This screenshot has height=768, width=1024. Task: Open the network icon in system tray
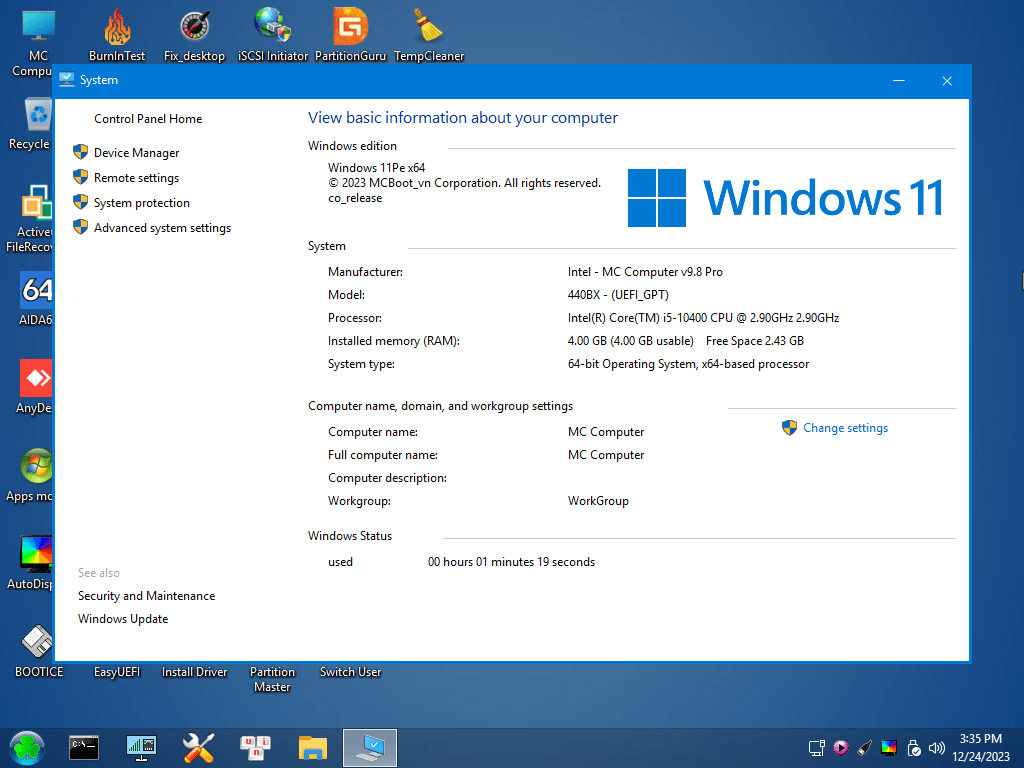click(817, 748)
